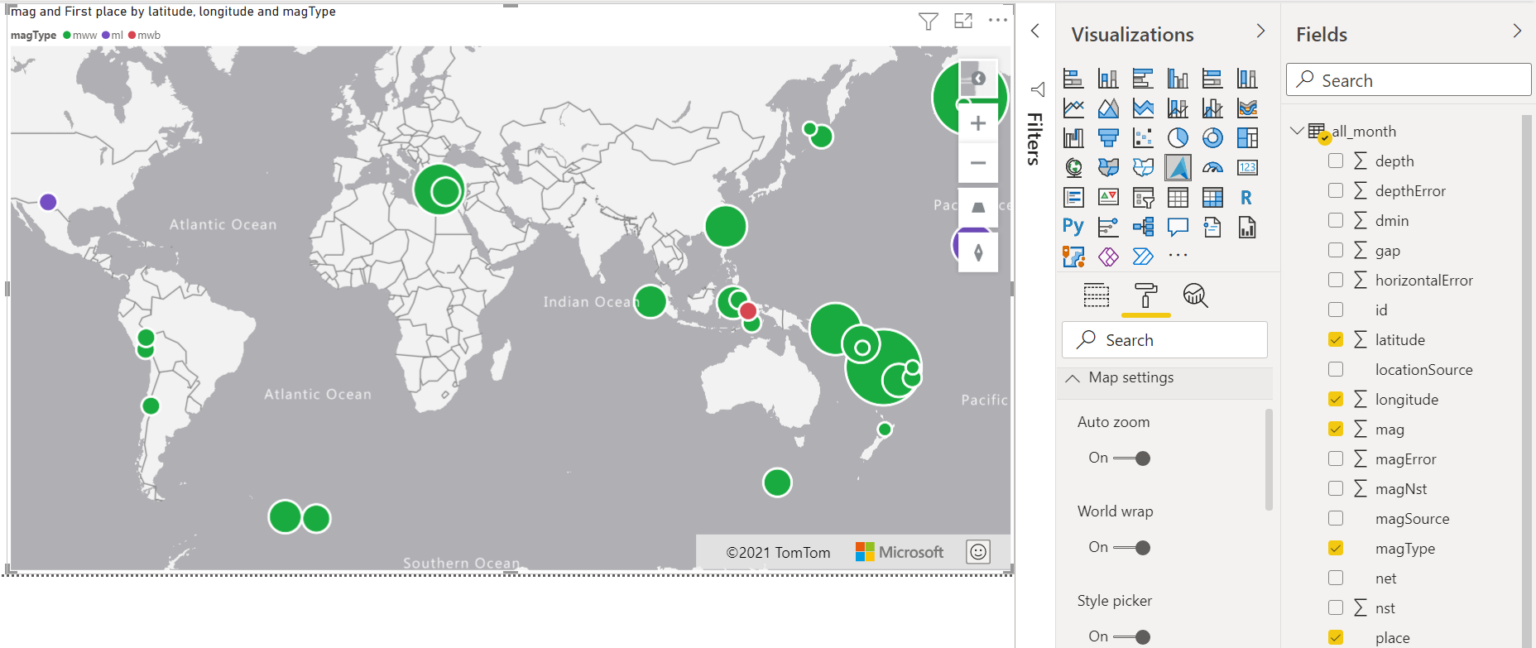1536x648 pixels.
Task: Check the depth field checkbox
Action: 1335,160
